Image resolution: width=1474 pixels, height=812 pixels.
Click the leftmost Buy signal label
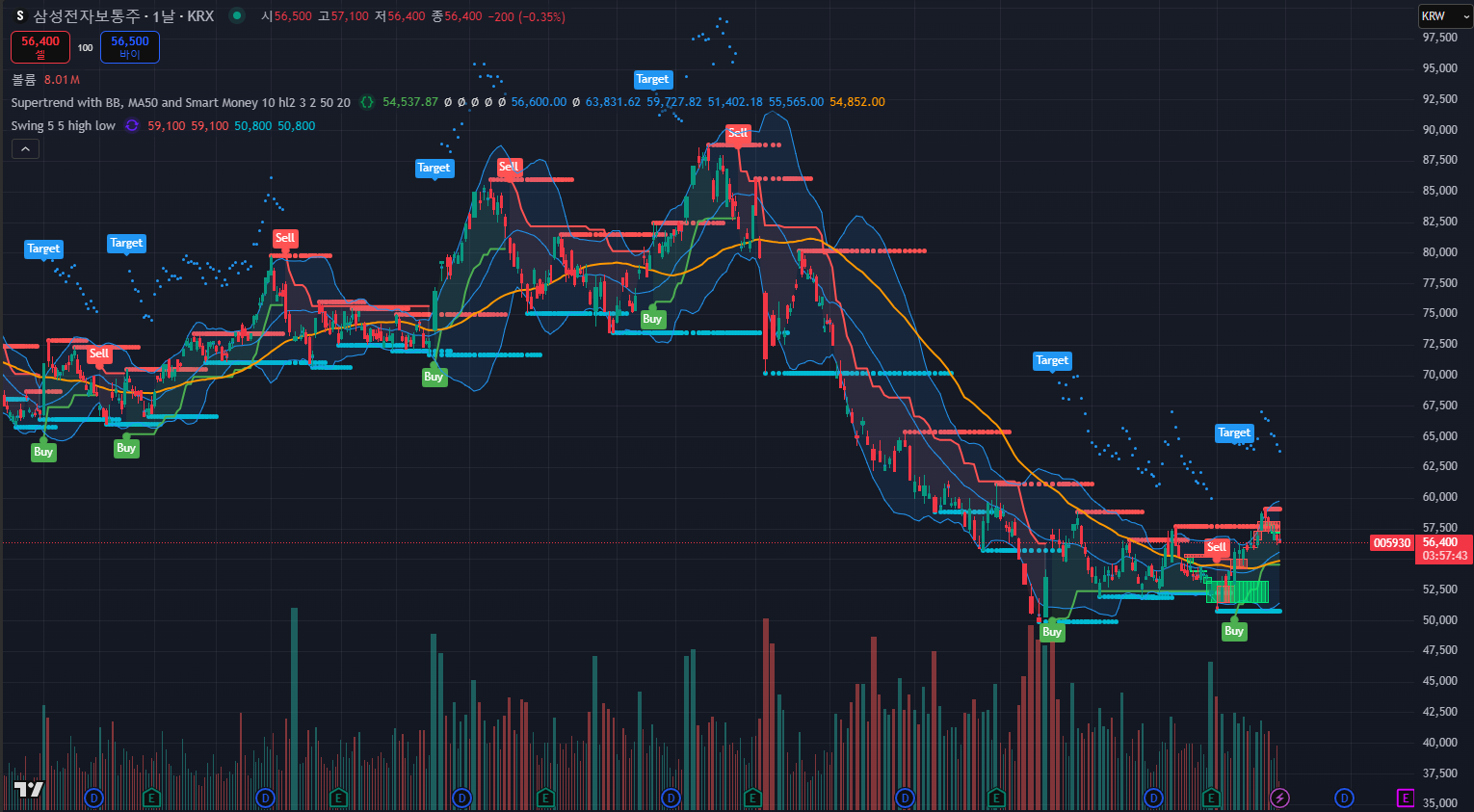pyautogui.click(x=43, y=452)
